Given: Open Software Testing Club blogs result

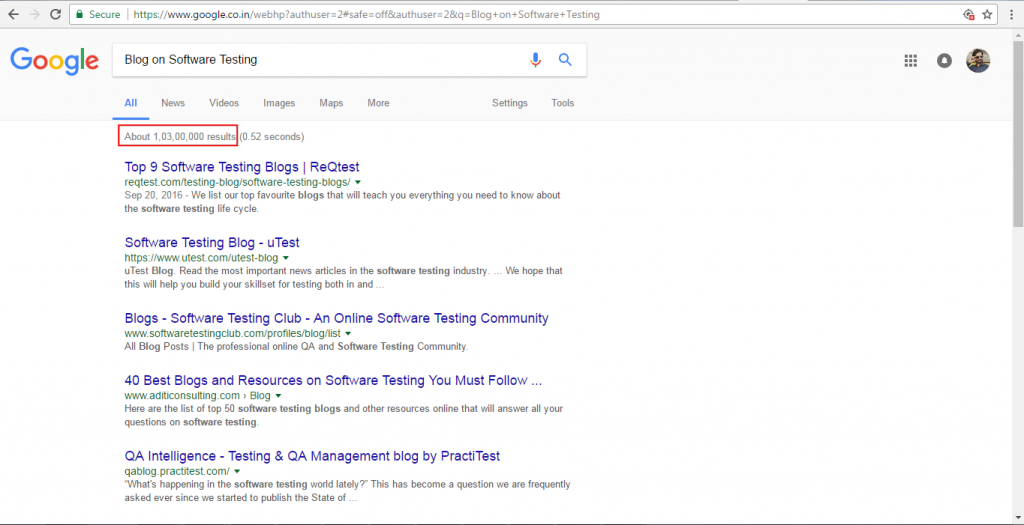Looking at the screenshot, I should pyautogui.click(x=336, y=318).
